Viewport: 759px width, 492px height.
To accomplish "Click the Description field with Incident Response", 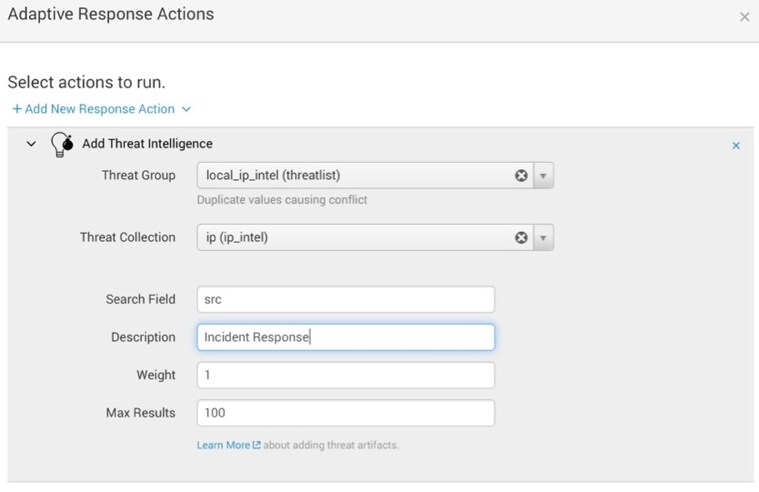I will (x=346, y=337).
